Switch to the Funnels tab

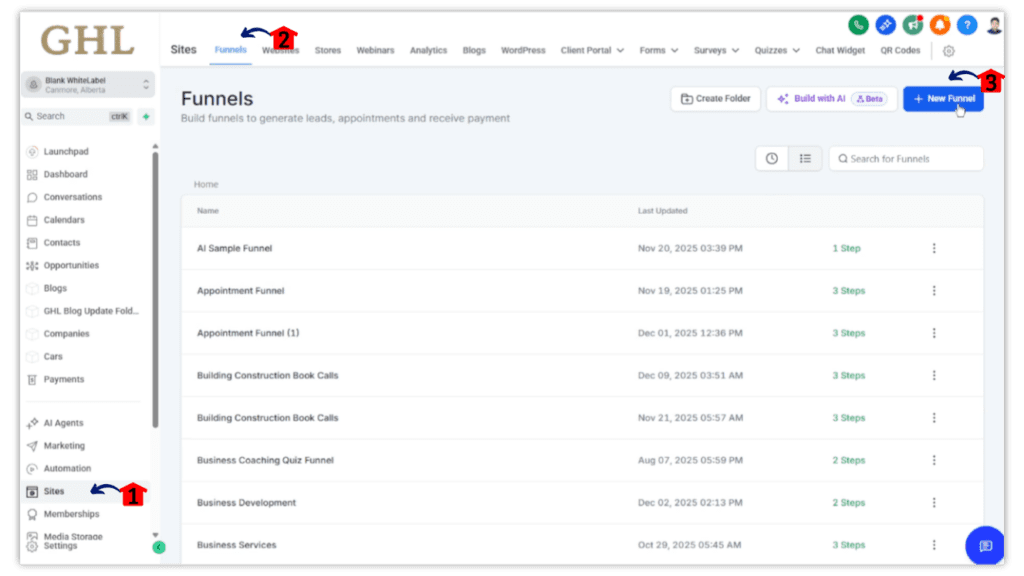click(x=230, y=49)
